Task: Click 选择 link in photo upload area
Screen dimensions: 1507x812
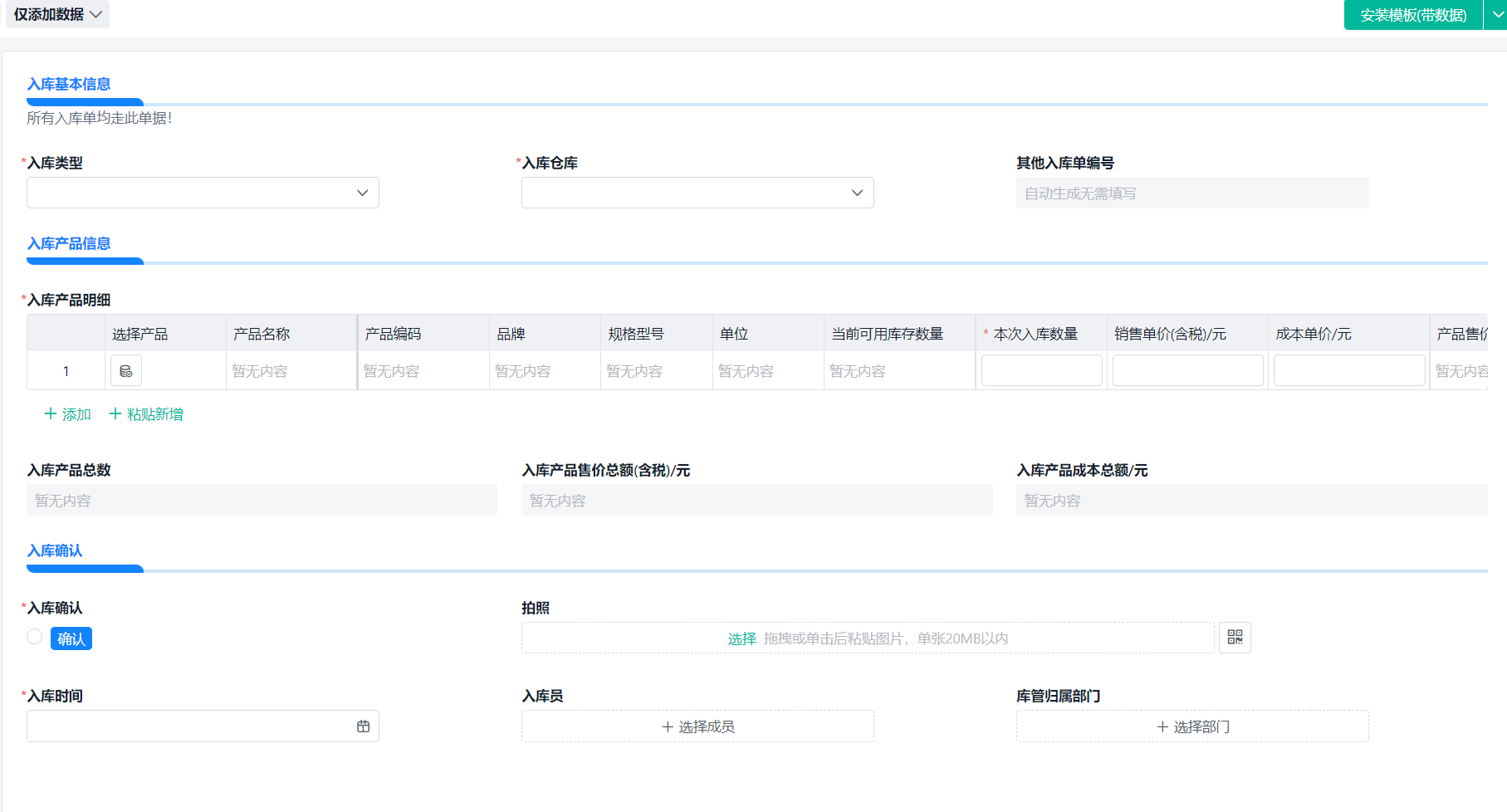Action: (x=742, y=638)
